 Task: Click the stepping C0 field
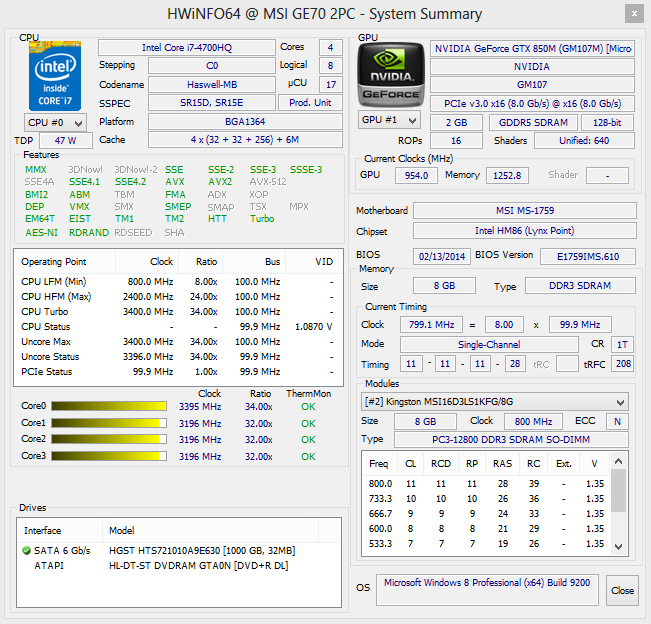coord(212,66)
